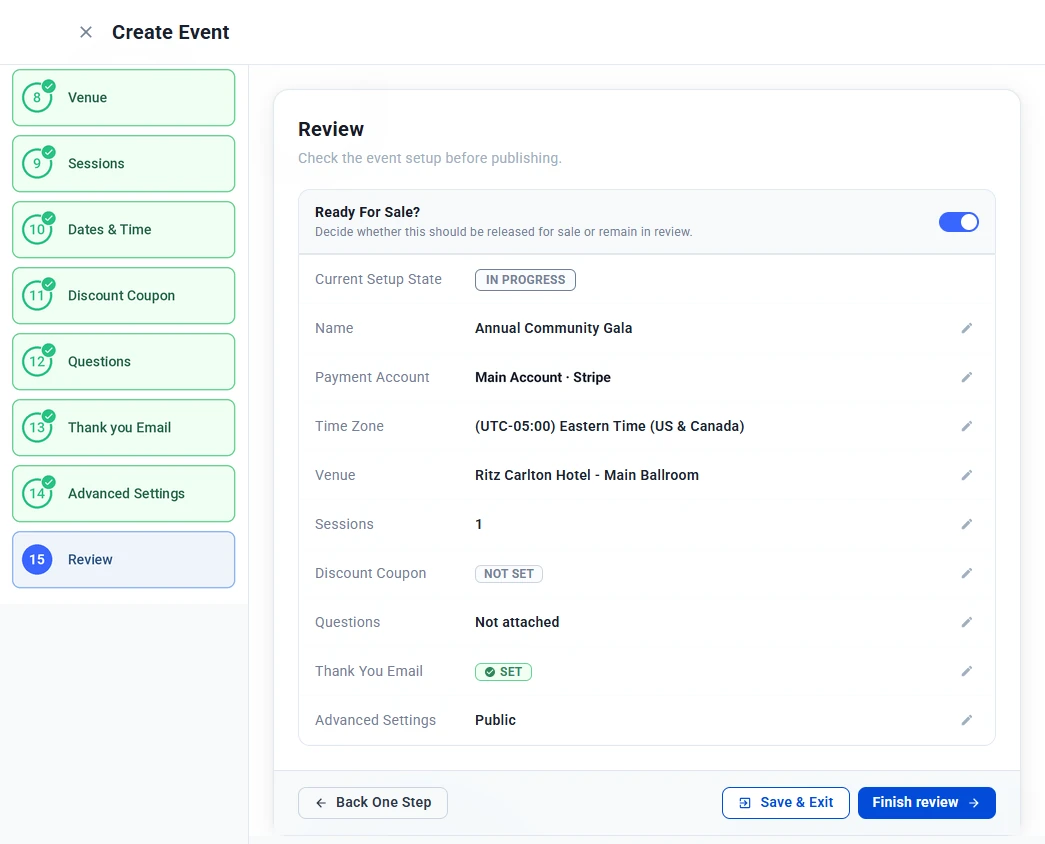This screenshot has height=844, width=1045.
Task: Click the Public advanced settings value
Action: coord(495,720)
